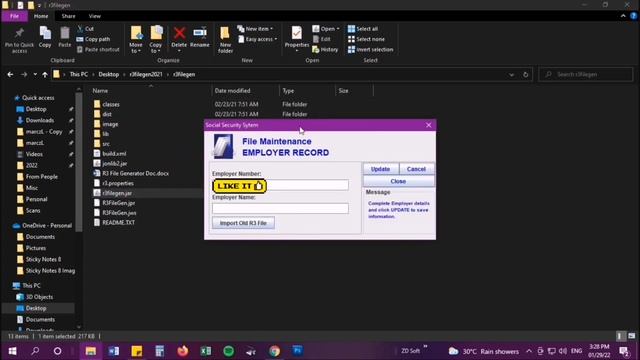Viewport: 640px width, 360px height.
Task: Click the Employer Number input field
Action: click(280, 185)
